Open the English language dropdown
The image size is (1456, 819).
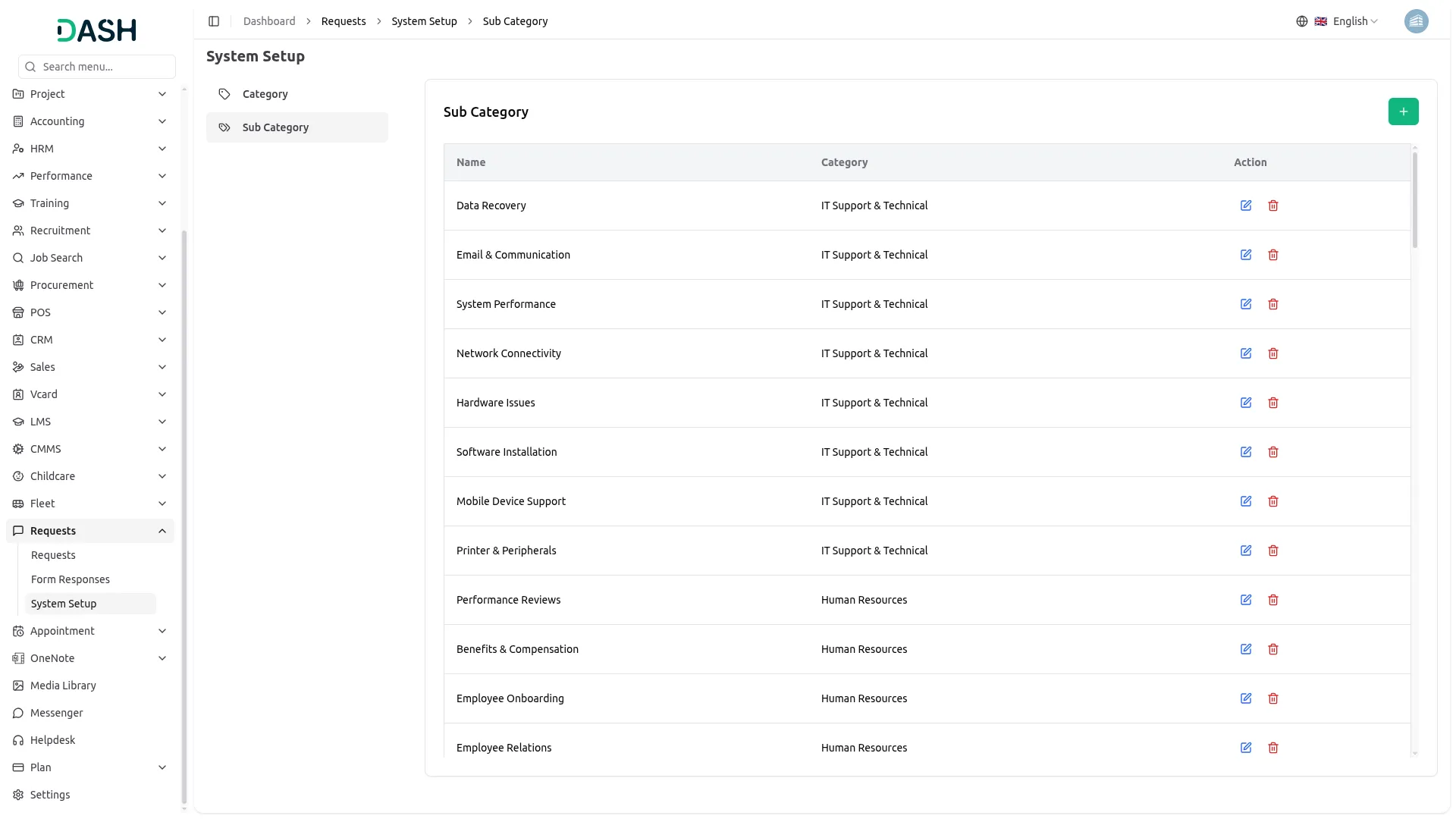click(x=1346, y=21)
